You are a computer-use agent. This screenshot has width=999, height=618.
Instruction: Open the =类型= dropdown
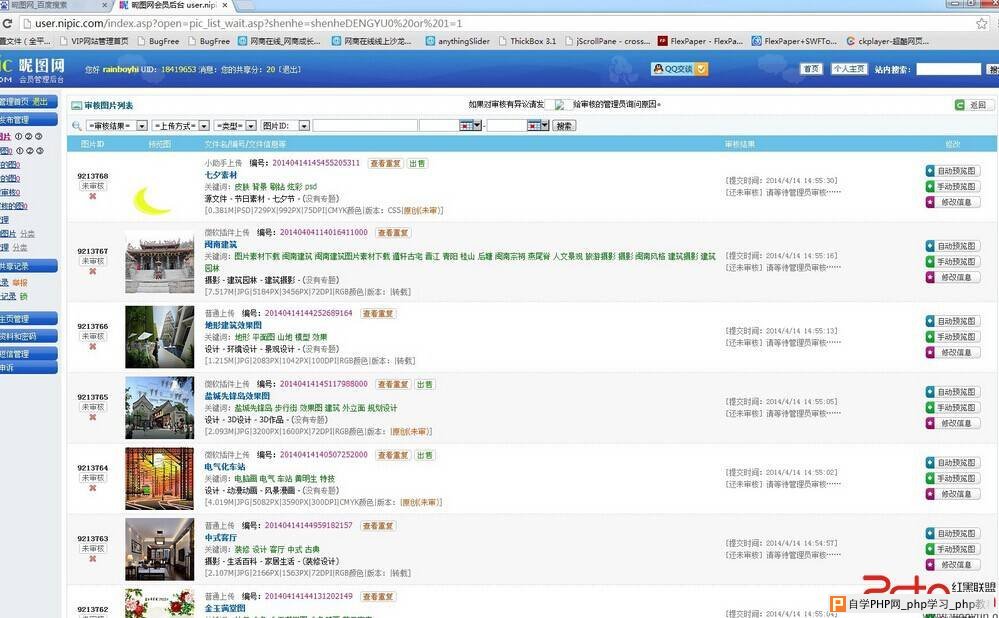pyautogui.click(x=235, y=126)
